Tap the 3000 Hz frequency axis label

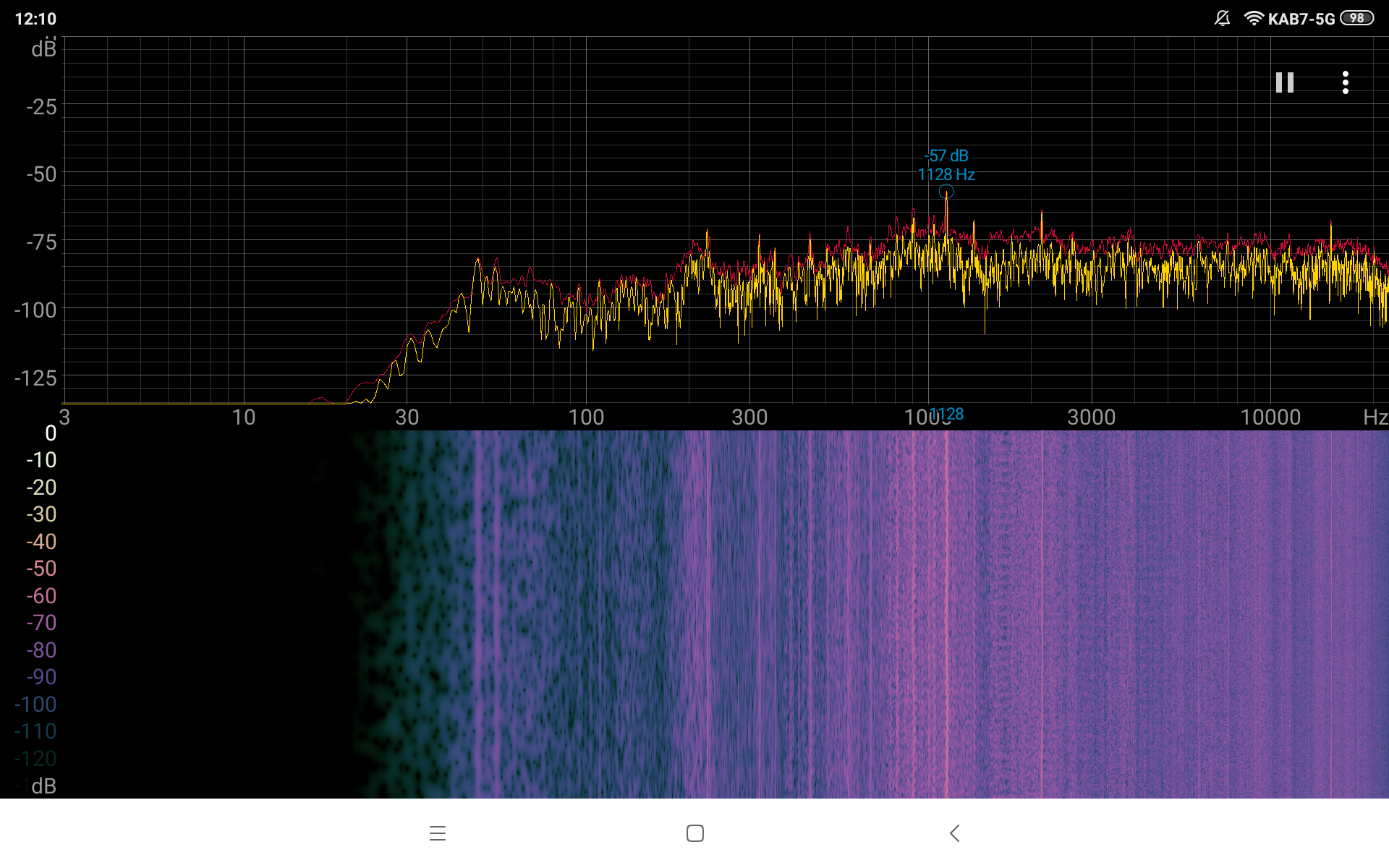[x=1091, y=417]
